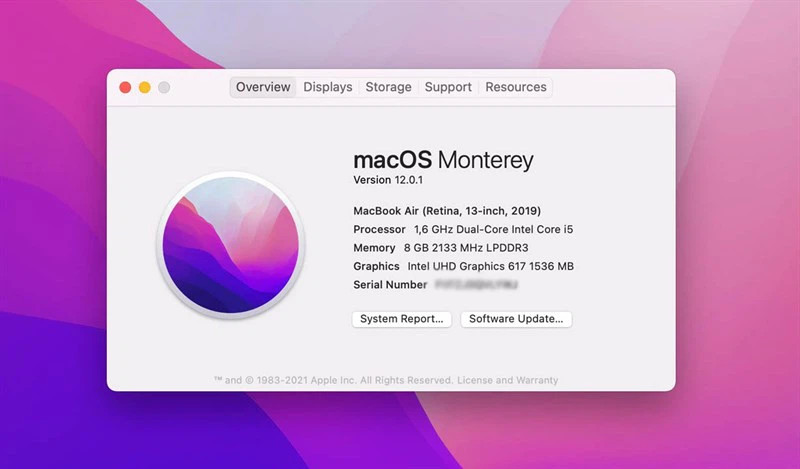
Task: Click the Apple copyright notice text
Action: (334, 380)
